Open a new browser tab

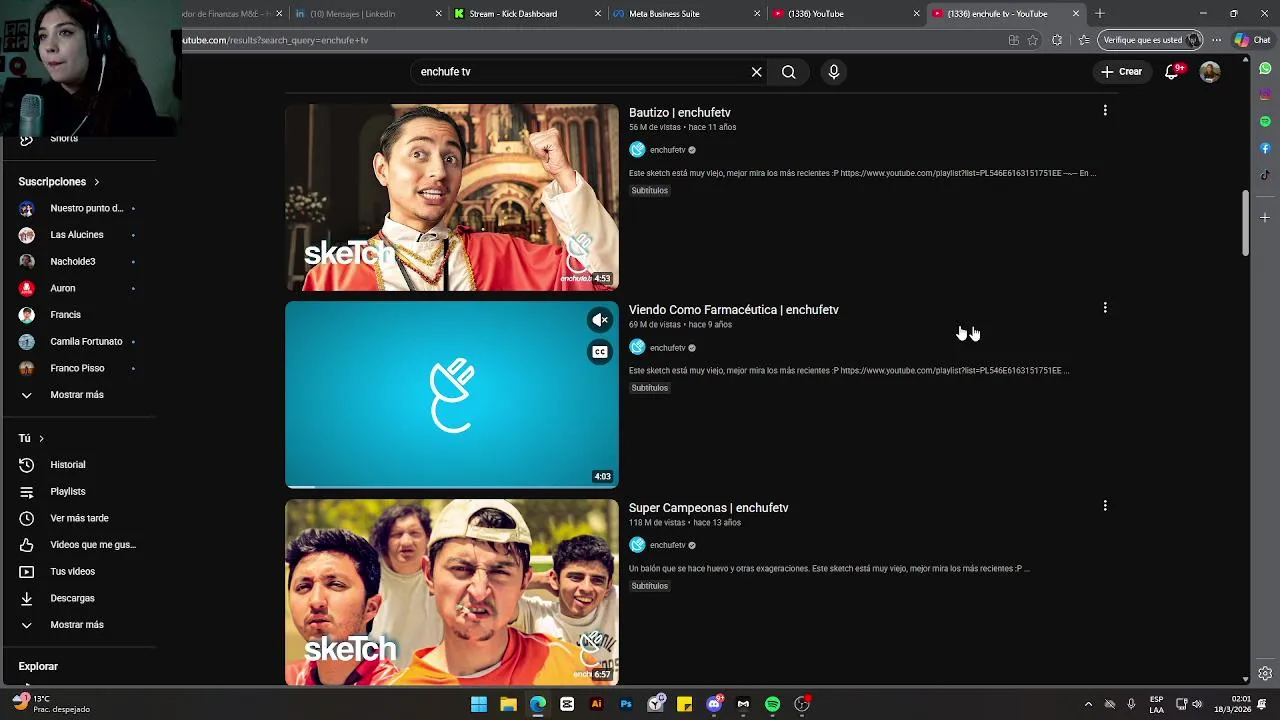1100,14
